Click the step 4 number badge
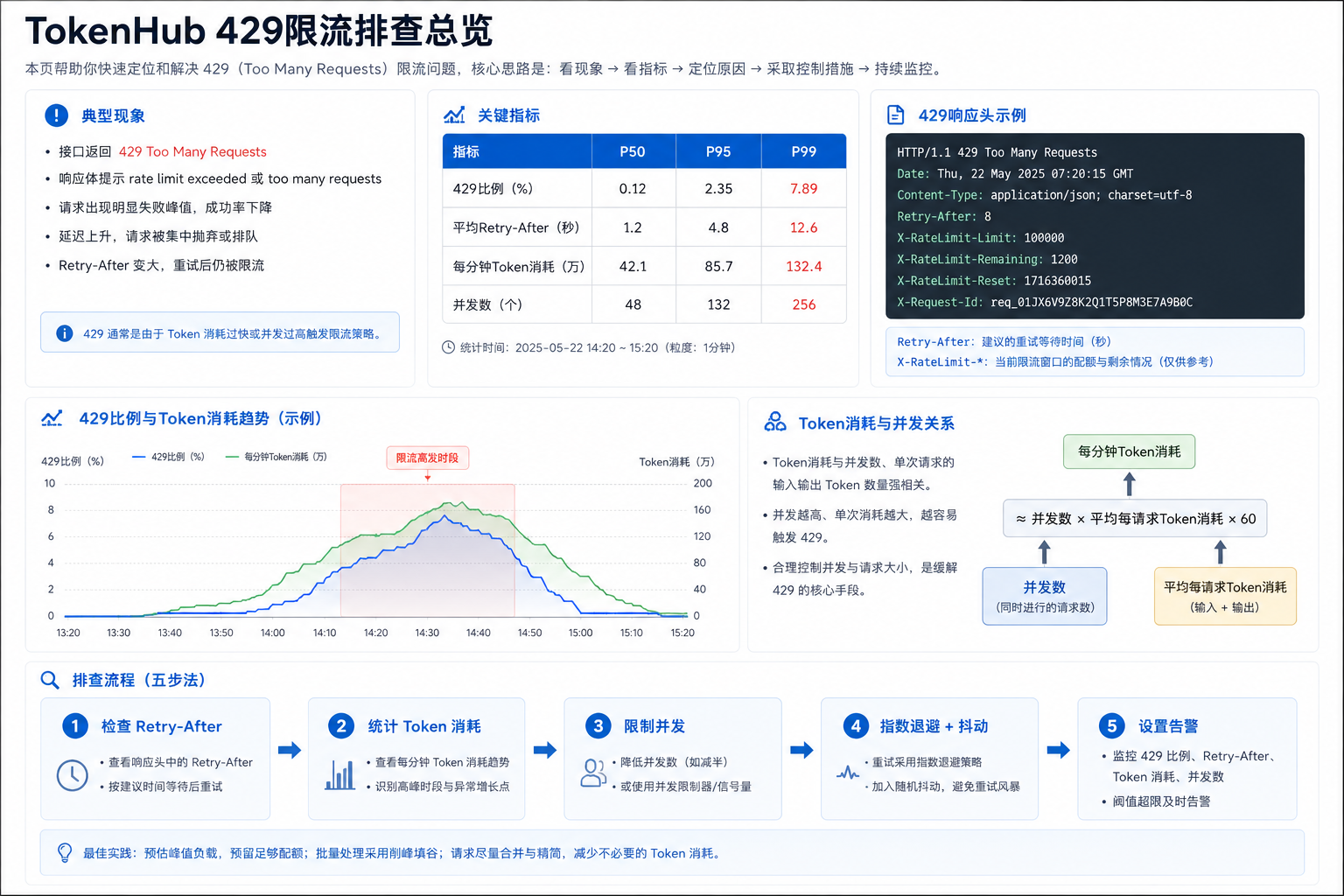1344x896 pixels. point(856,725)
